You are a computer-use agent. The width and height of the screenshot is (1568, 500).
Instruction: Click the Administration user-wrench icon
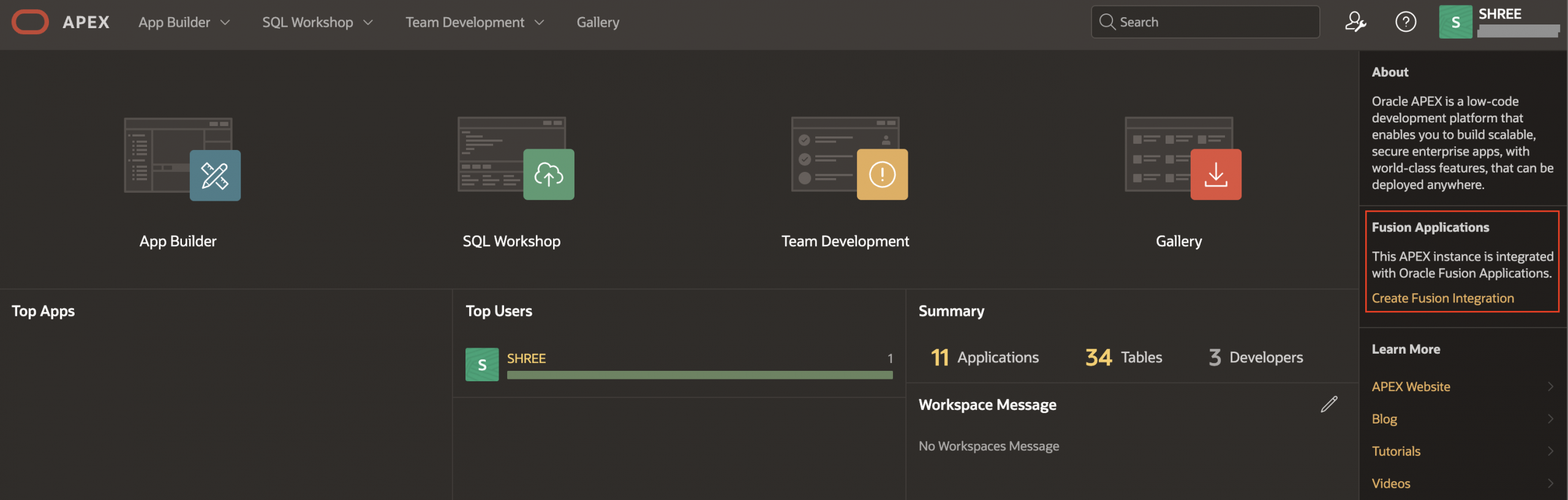1355,22
